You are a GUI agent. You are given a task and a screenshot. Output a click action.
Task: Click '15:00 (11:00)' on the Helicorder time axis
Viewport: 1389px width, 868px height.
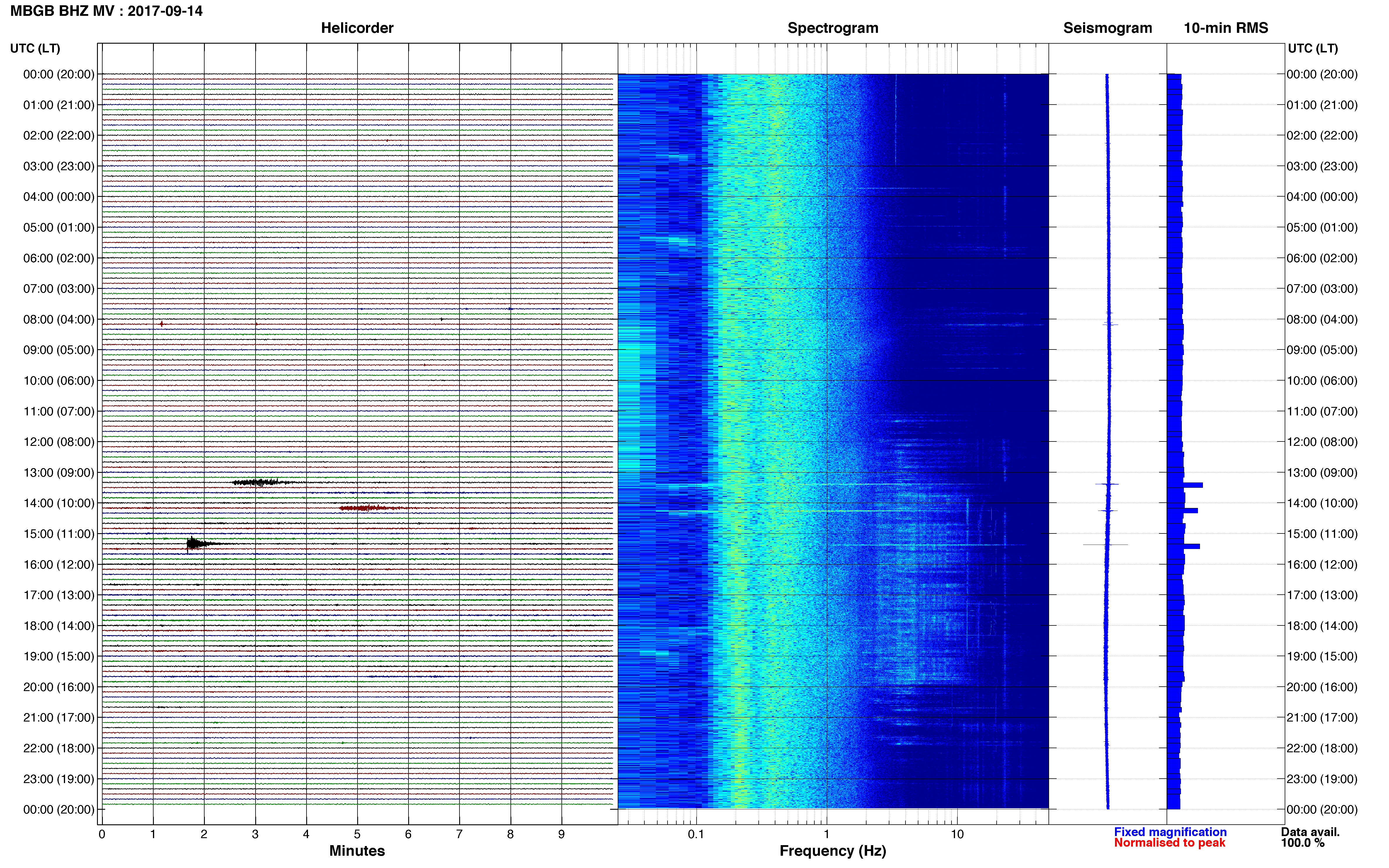click(59, 534)
